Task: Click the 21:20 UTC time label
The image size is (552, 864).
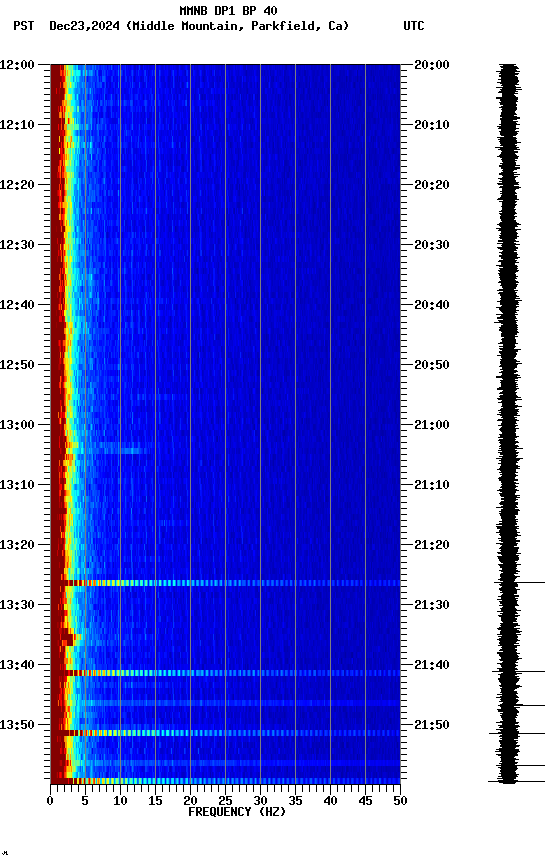Action: point(432,546)
